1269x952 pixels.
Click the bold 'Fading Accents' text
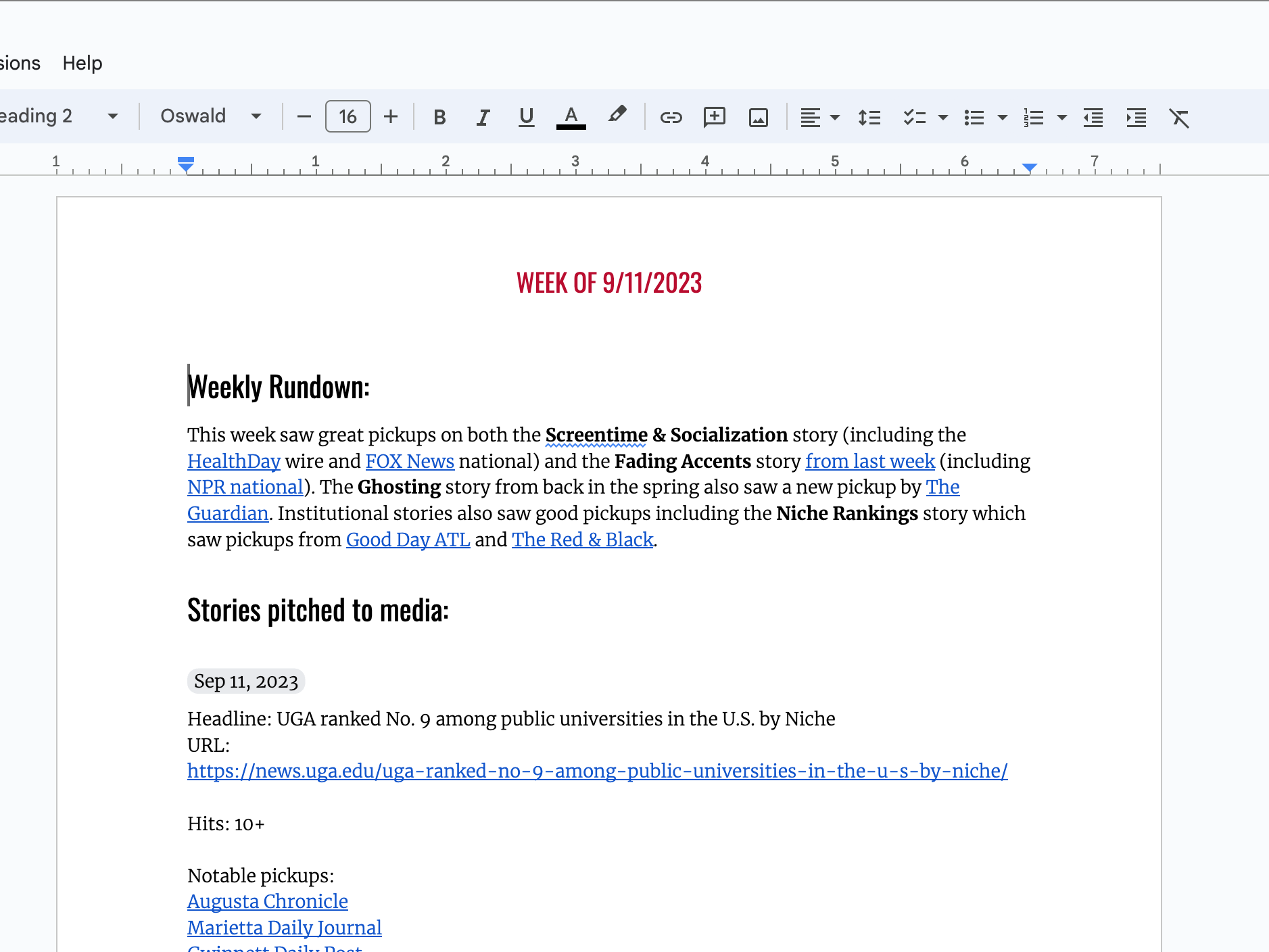pos(683,461)
